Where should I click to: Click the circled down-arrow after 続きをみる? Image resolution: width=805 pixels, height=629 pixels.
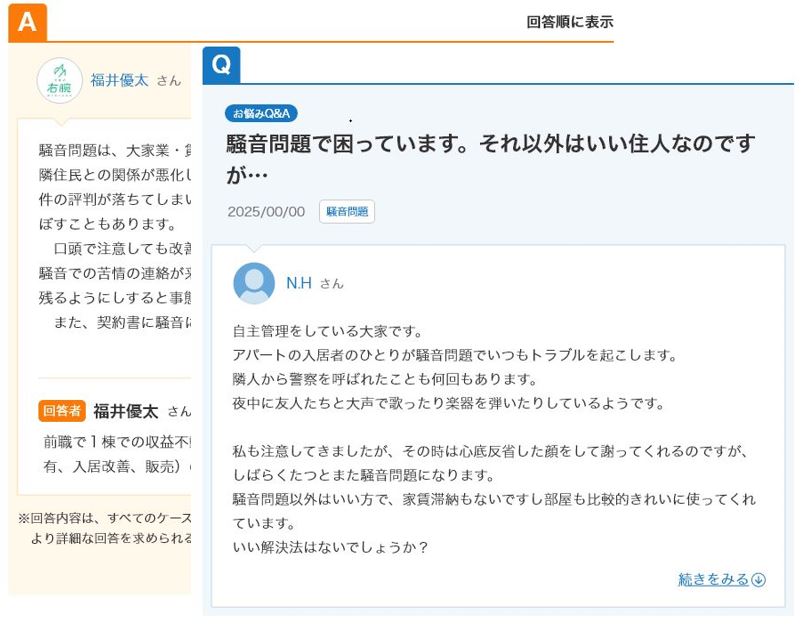tap(759, 580)
